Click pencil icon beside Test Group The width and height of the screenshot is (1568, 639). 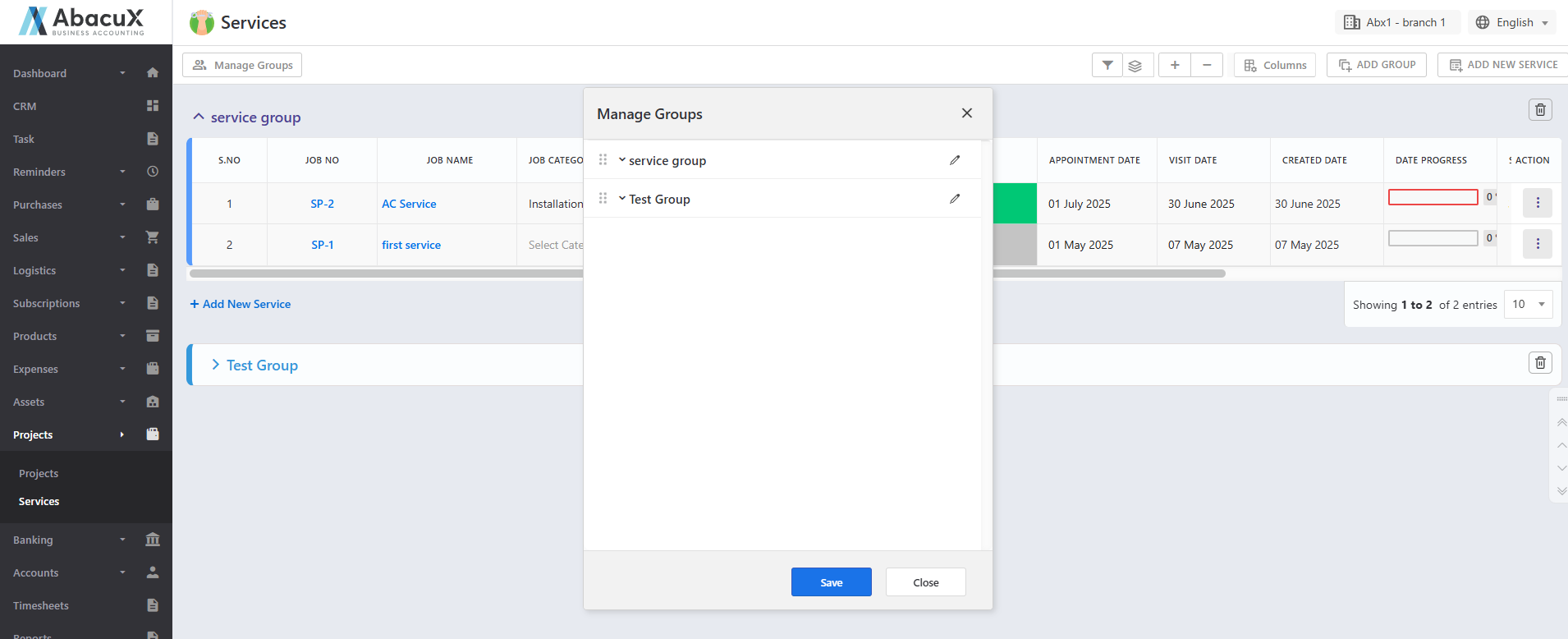click(x=955, y=199)
